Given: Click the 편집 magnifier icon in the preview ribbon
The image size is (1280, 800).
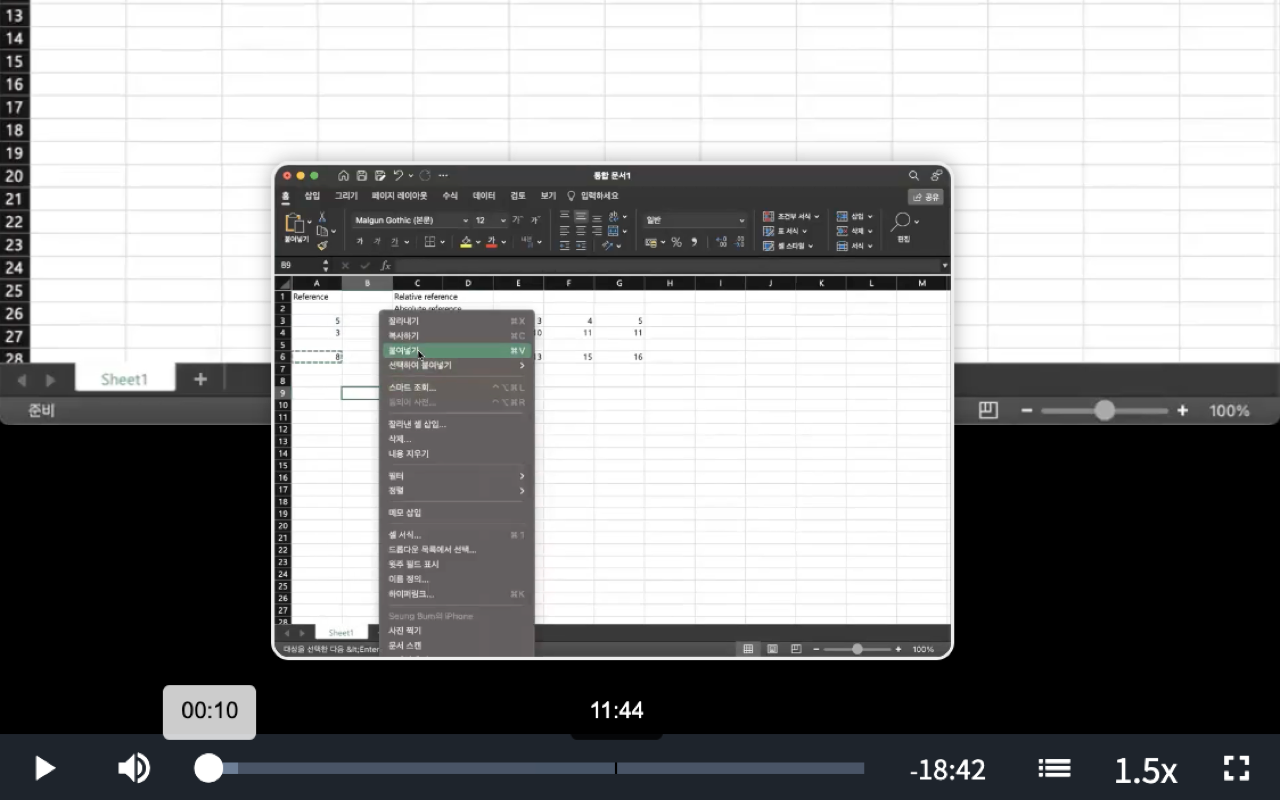Looking at the screenshot, I should 901,221.
